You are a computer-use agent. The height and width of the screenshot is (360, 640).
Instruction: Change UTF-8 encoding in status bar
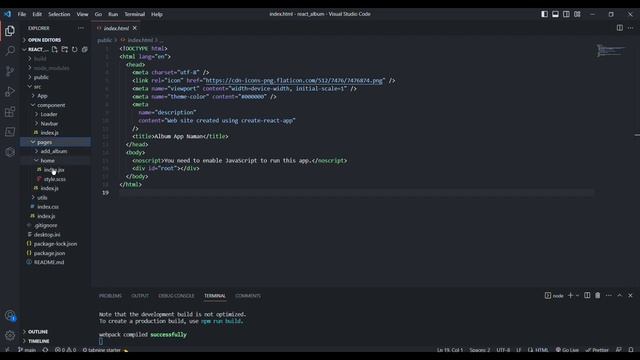[503, 350]
